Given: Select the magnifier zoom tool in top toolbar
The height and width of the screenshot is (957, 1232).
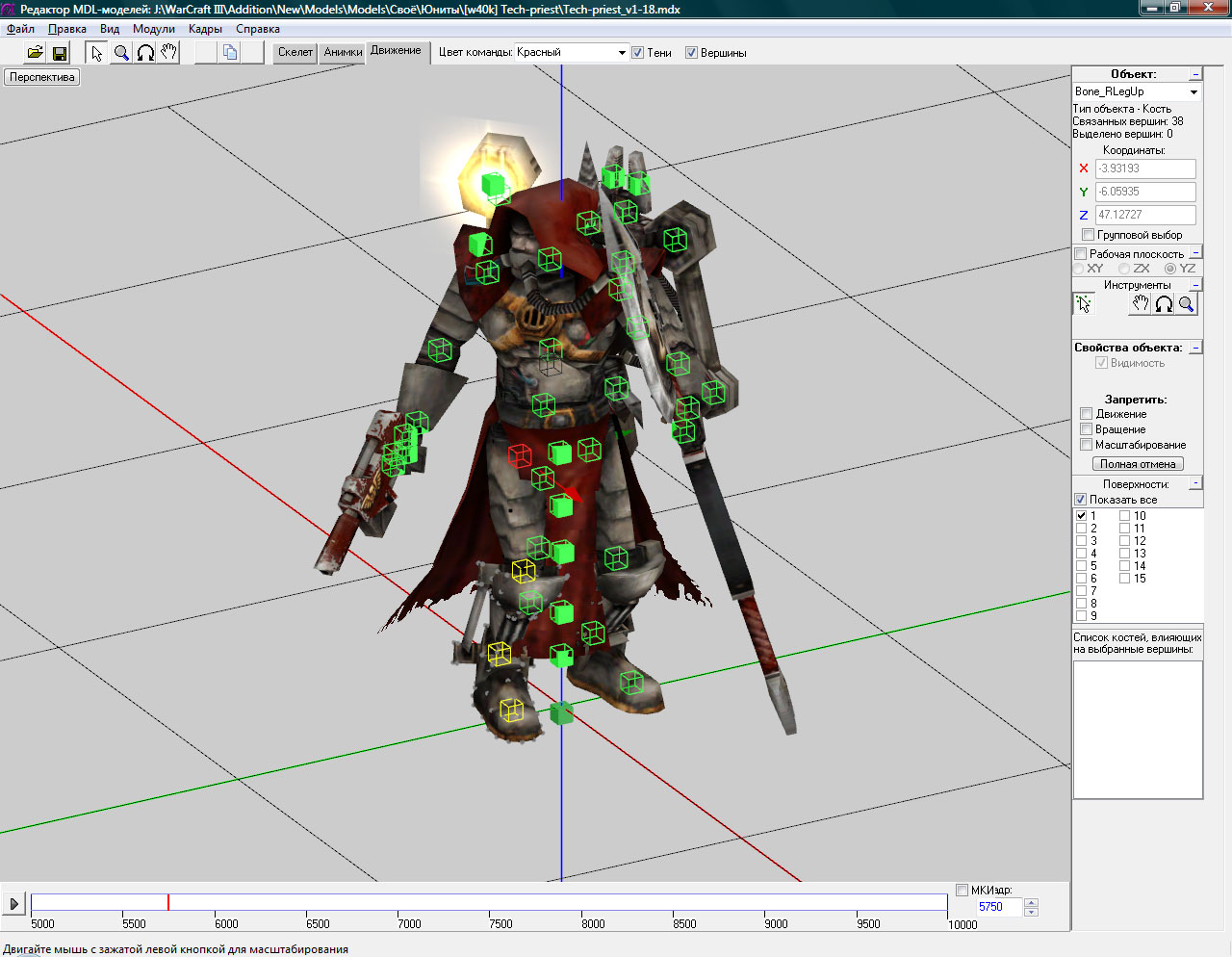Looking at the screenshot, I should 121,53.
